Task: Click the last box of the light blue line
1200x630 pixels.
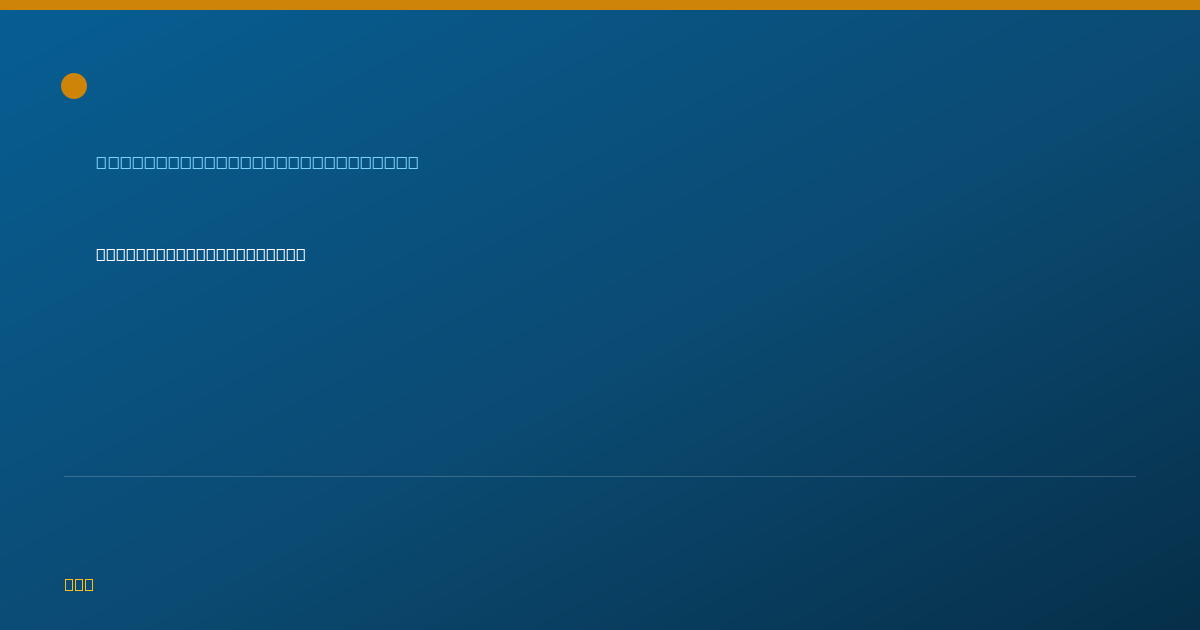Action: pos(413,162)
